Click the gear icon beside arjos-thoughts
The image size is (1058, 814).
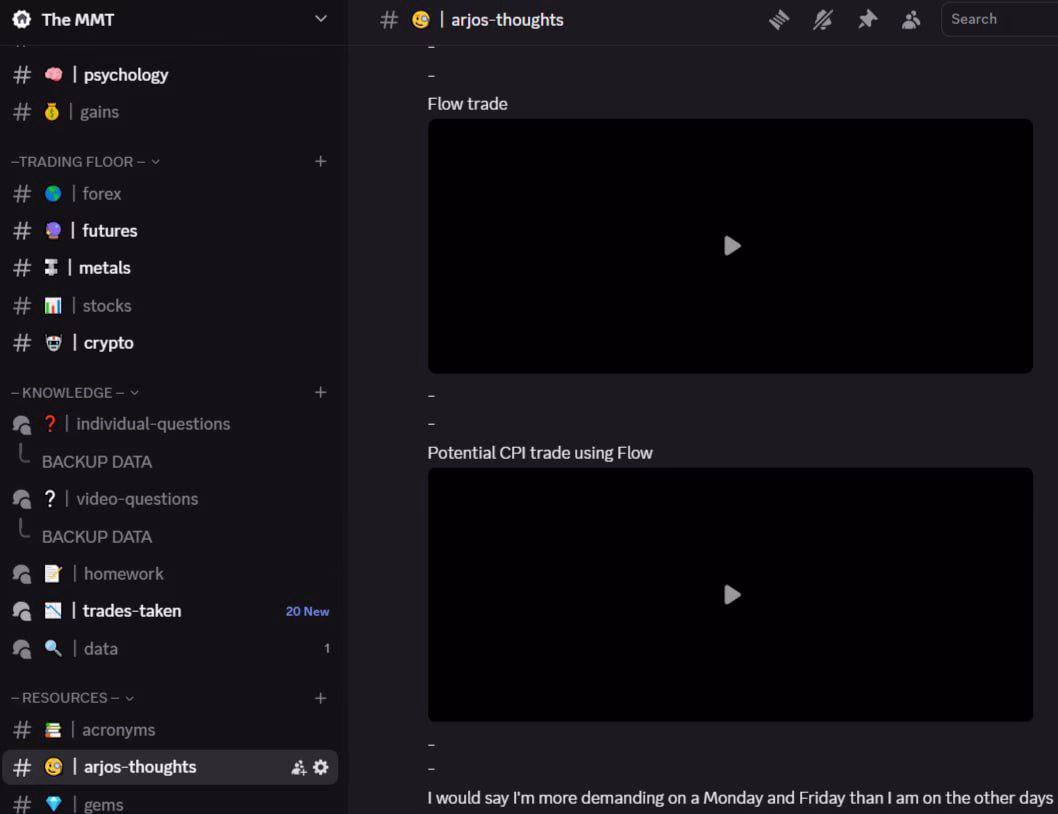(320, 767)
